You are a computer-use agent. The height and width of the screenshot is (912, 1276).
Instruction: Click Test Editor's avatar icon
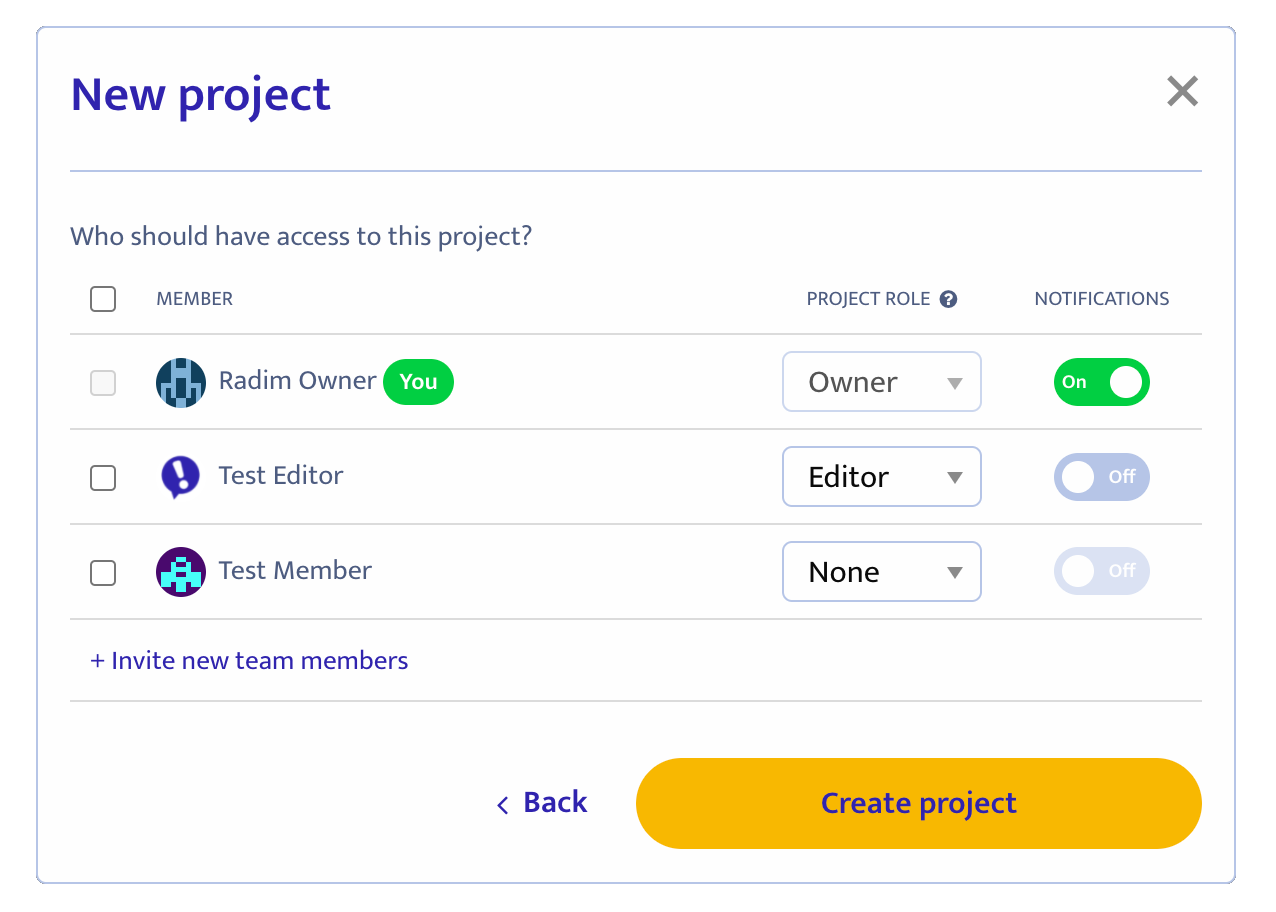point(181,477)
